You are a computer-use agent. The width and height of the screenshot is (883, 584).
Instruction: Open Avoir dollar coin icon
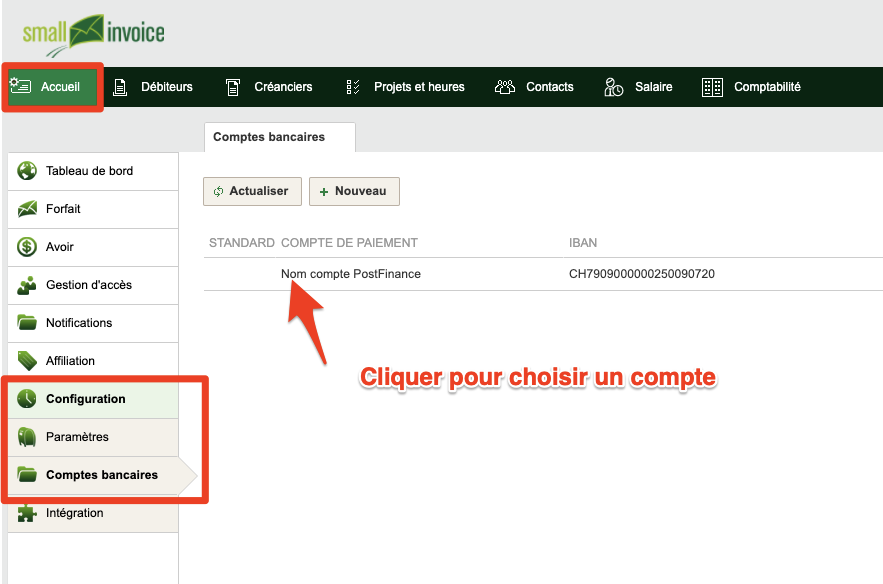coord(26,247)
